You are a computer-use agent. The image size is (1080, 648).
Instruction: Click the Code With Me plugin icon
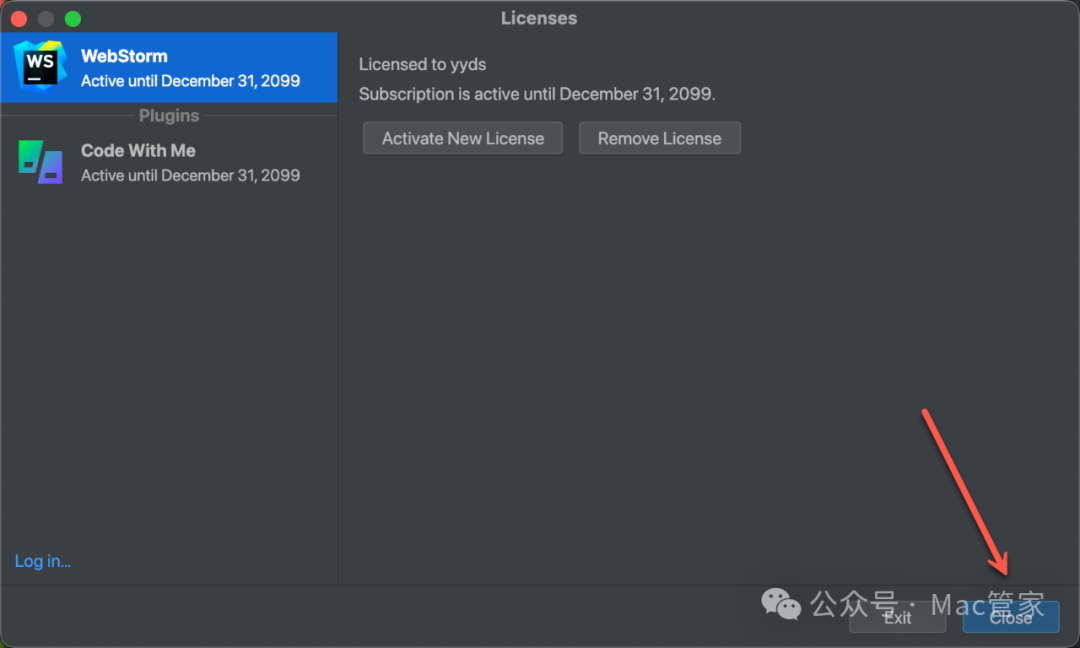[x=41, y=162]
